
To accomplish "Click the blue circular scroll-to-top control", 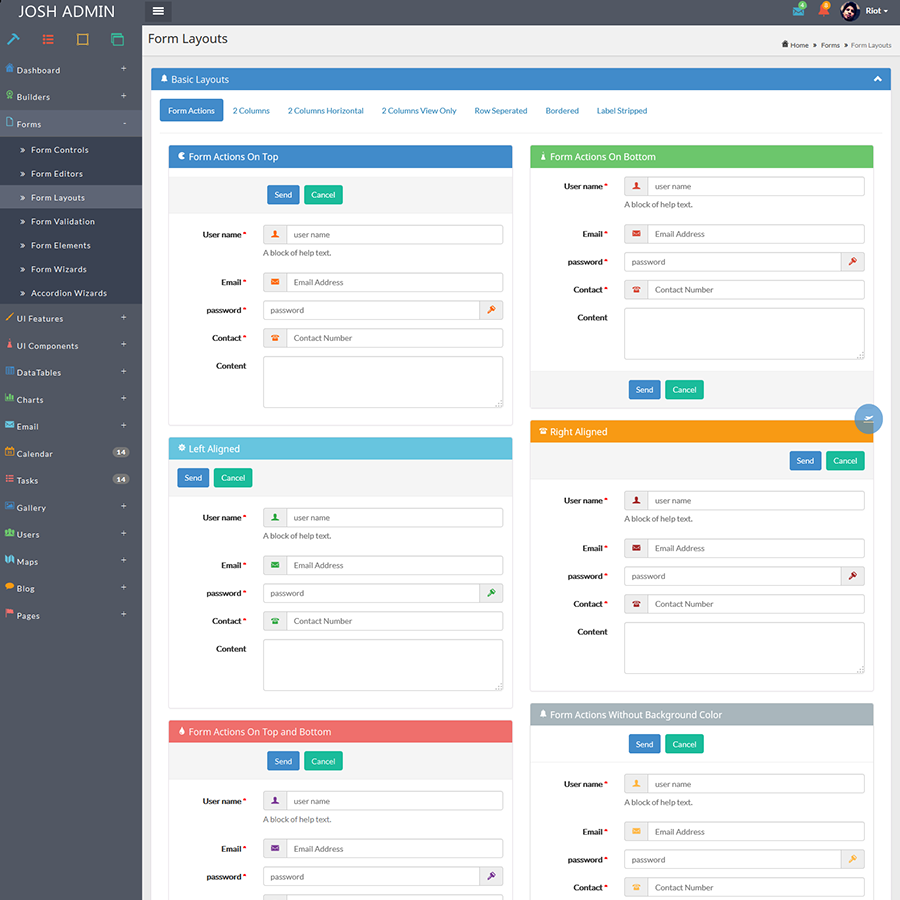I will point(867,418).
